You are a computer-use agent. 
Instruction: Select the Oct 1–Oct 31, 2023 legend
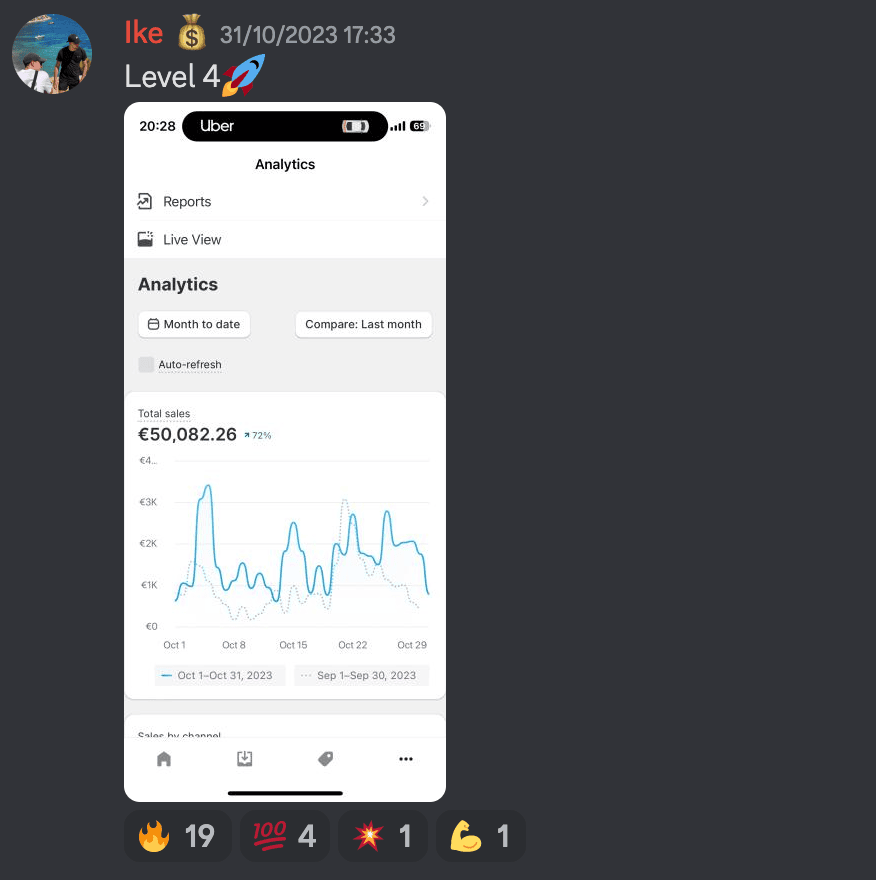[x=220, y=676]
